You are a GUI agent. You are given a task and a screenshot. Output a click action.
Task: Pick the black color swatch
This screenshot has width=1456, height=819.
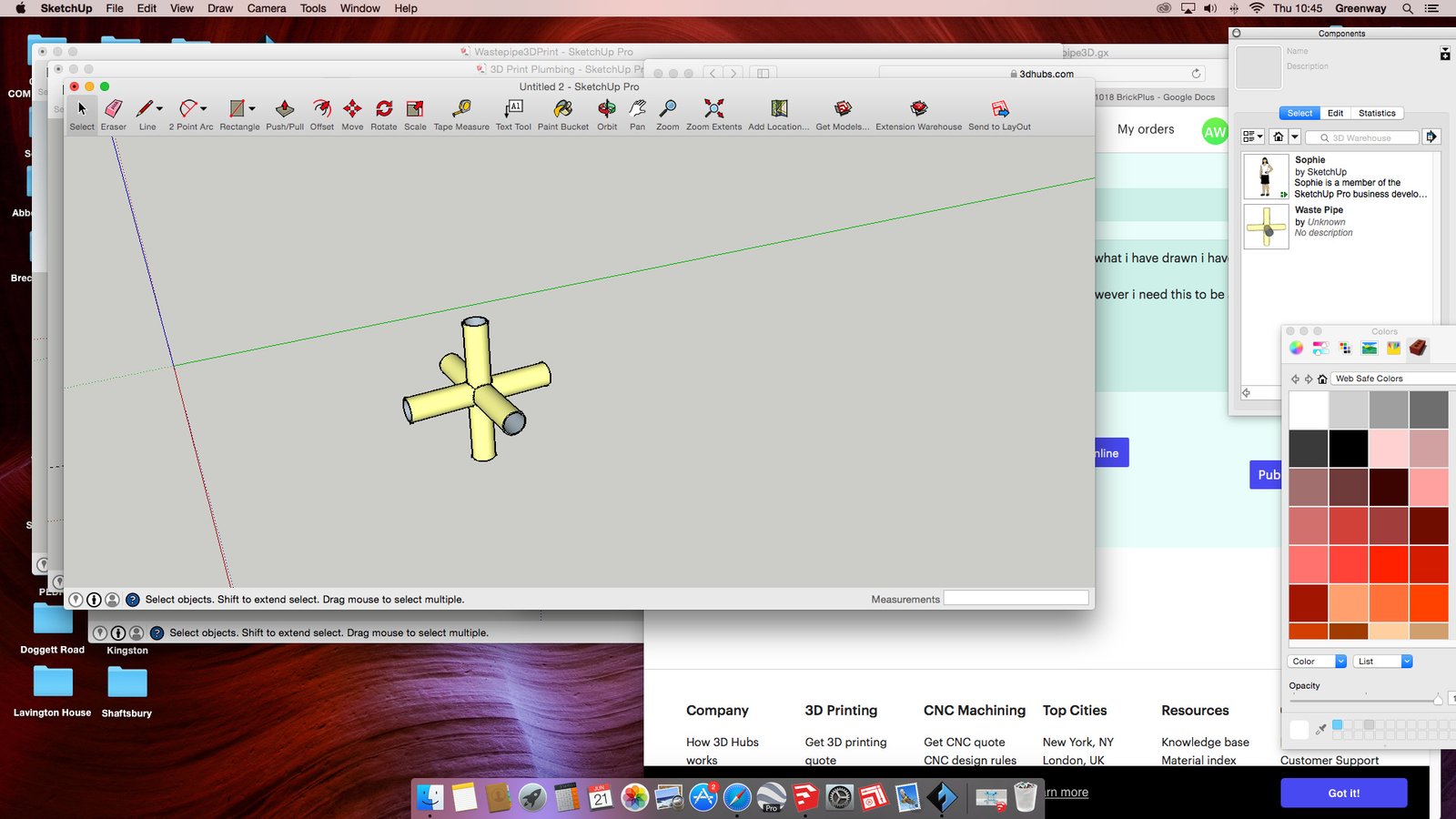coord(1348,449)
